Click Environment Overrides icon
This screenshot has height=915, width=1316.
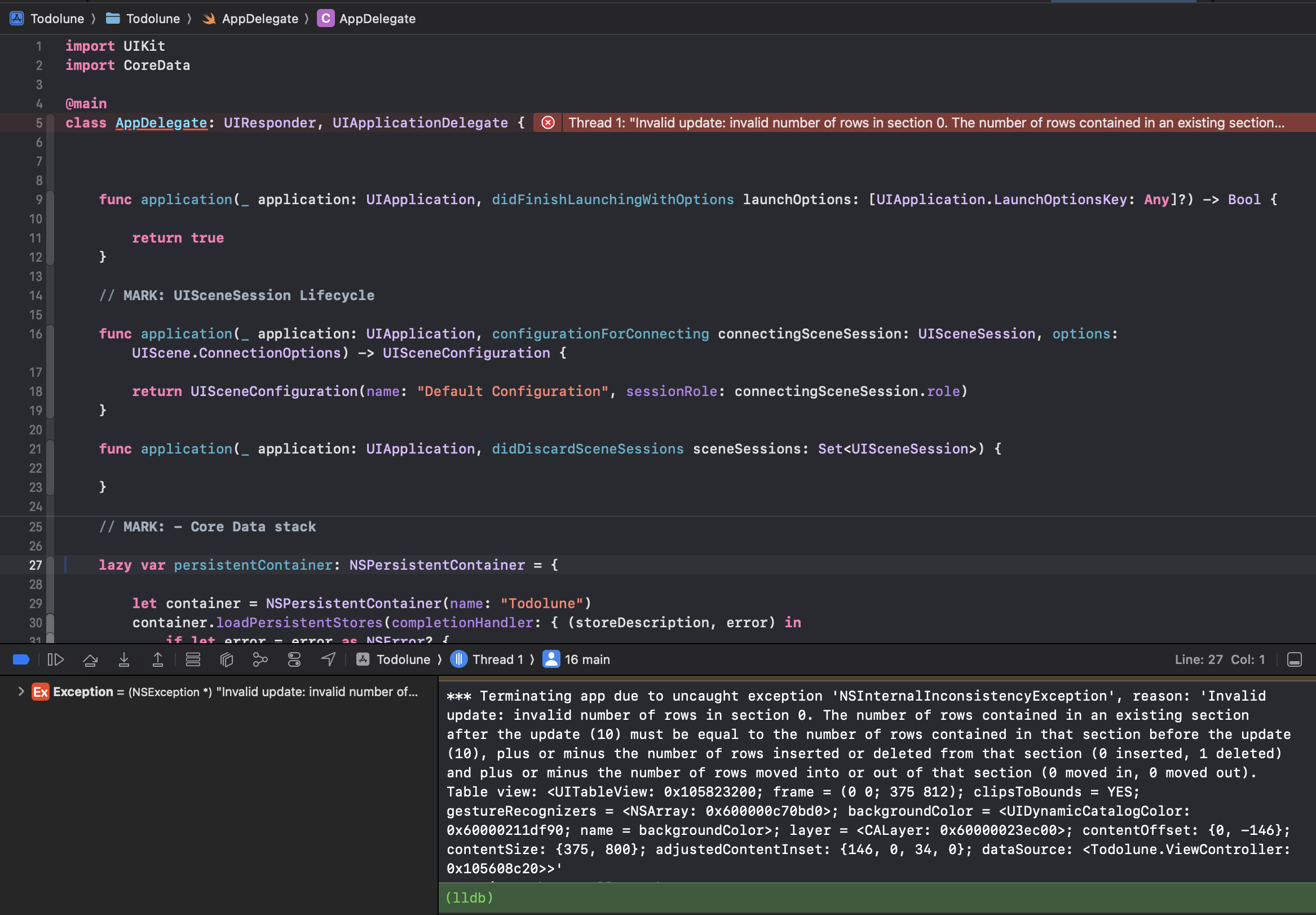pyautogui.click(x=294, y=659)
